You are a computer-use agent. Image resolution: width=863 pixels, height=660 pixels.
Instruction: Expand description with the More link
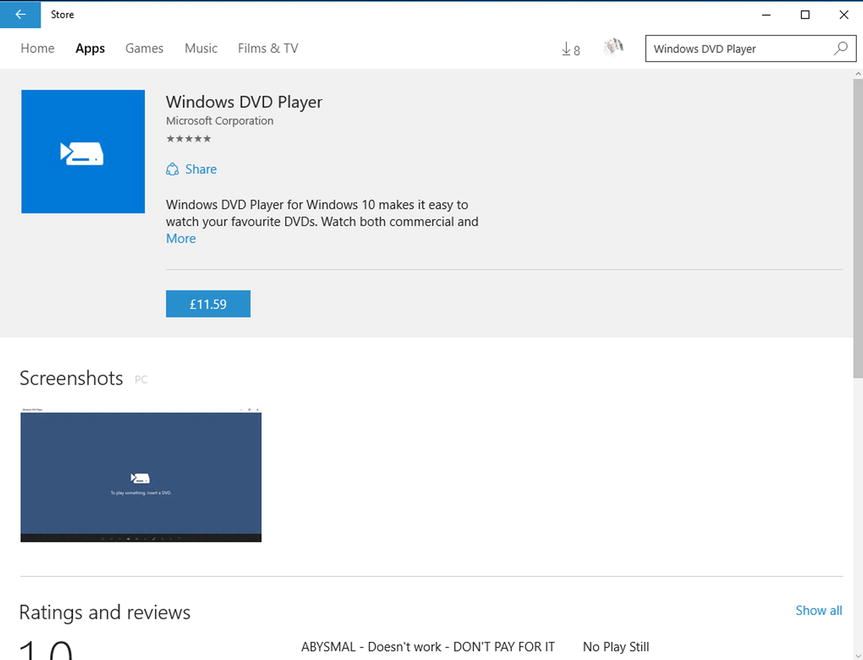pos(181,238)
